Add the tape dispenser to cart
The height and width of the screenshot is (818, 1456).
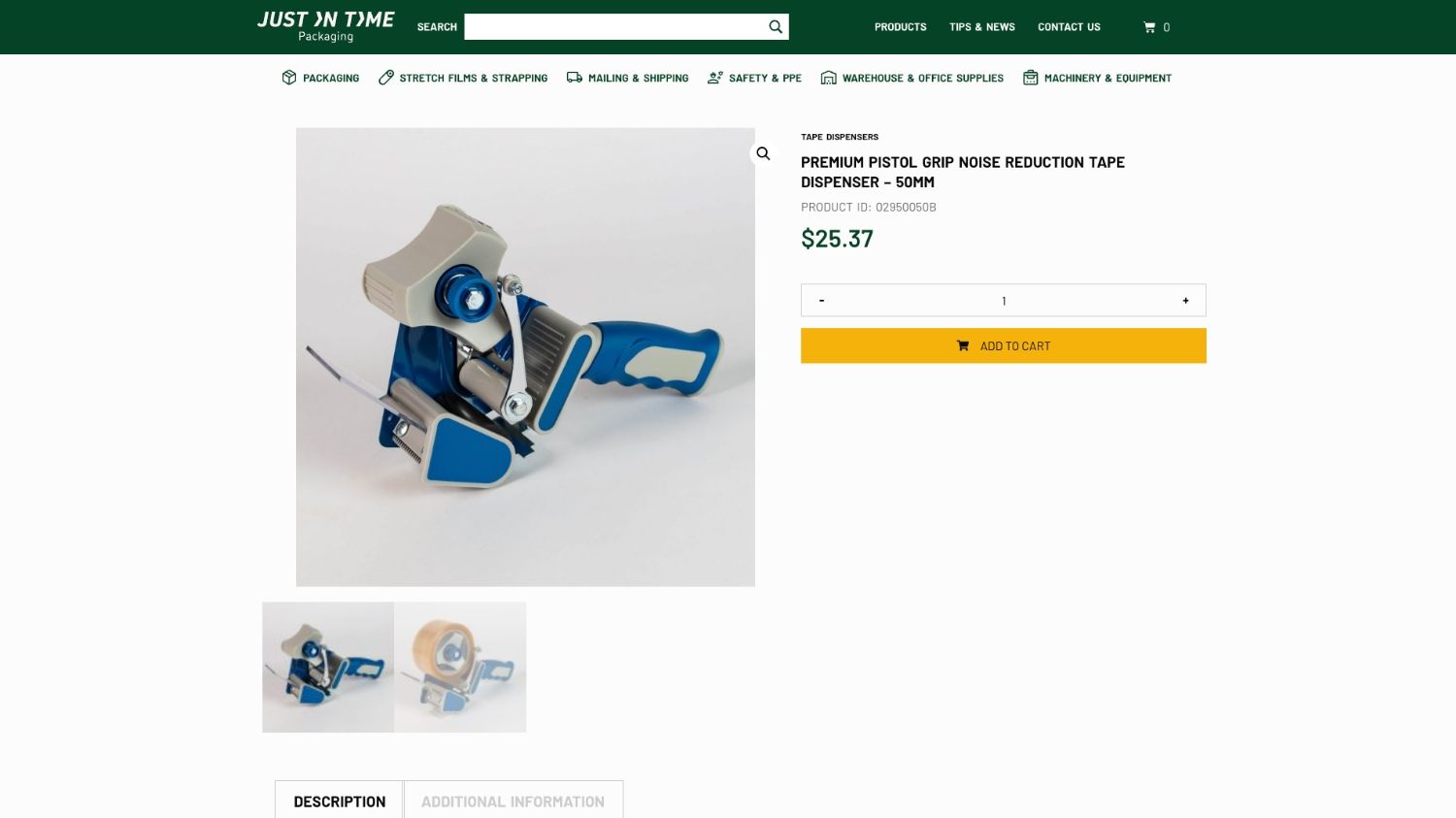pos(1003,345)
